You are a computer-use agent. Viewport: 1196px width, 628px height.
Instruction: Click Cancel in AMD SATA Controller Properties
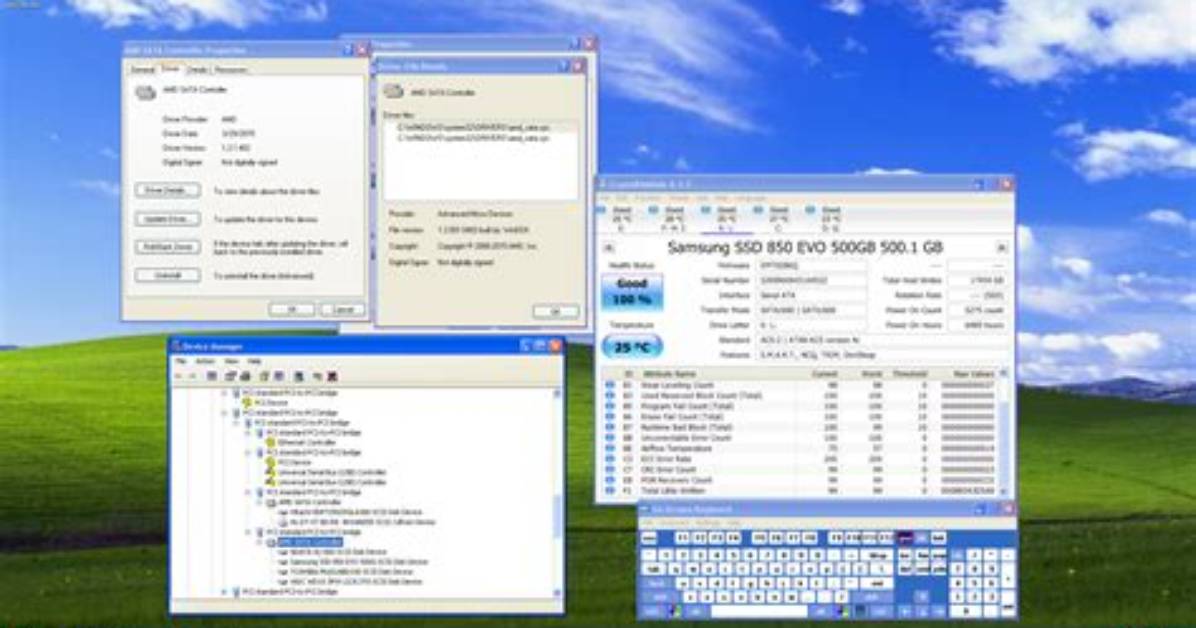coord(342,309)
